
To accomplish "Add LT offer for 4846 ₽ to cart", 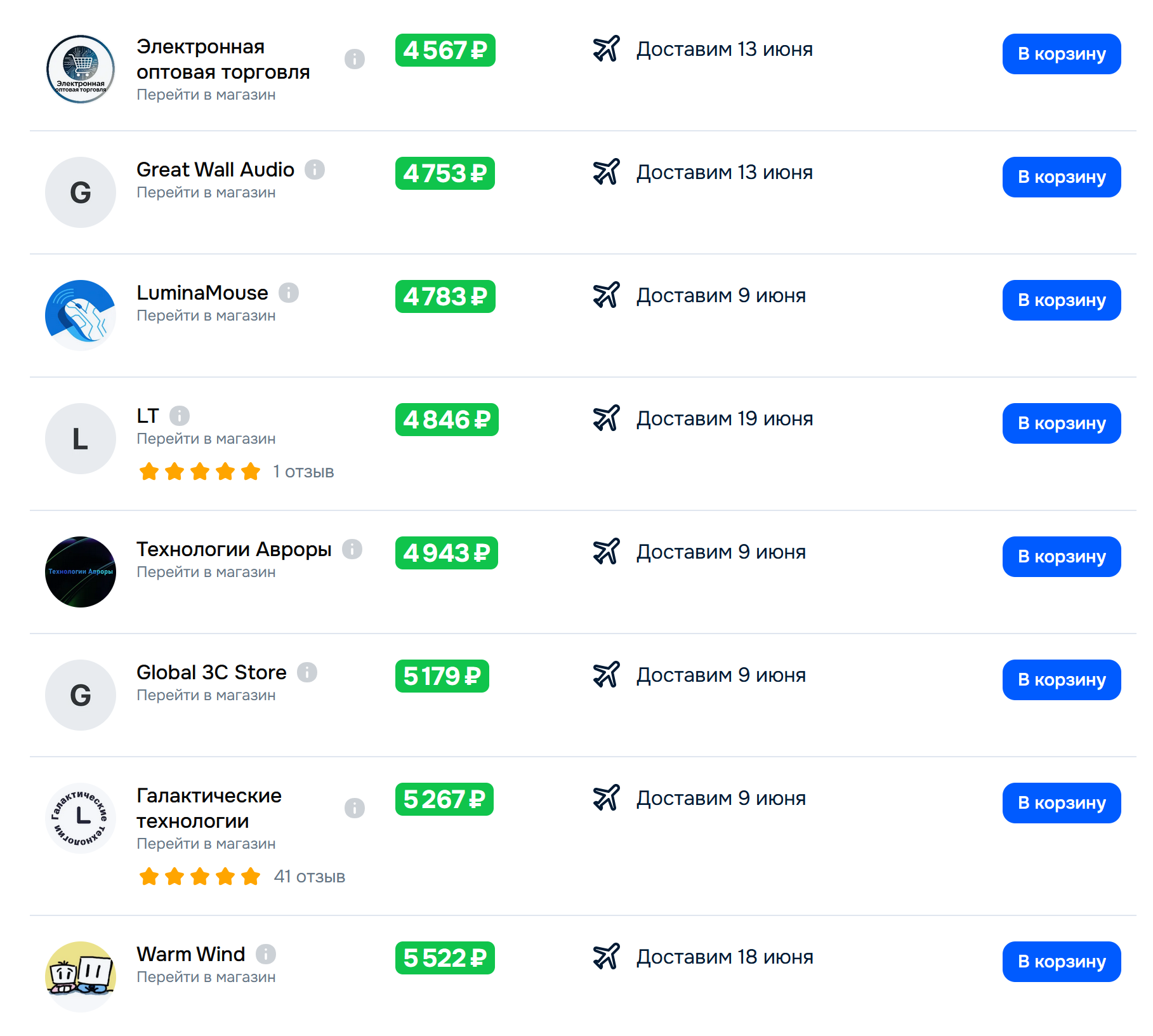I will pyautogui.click(x=1062, y=423).
